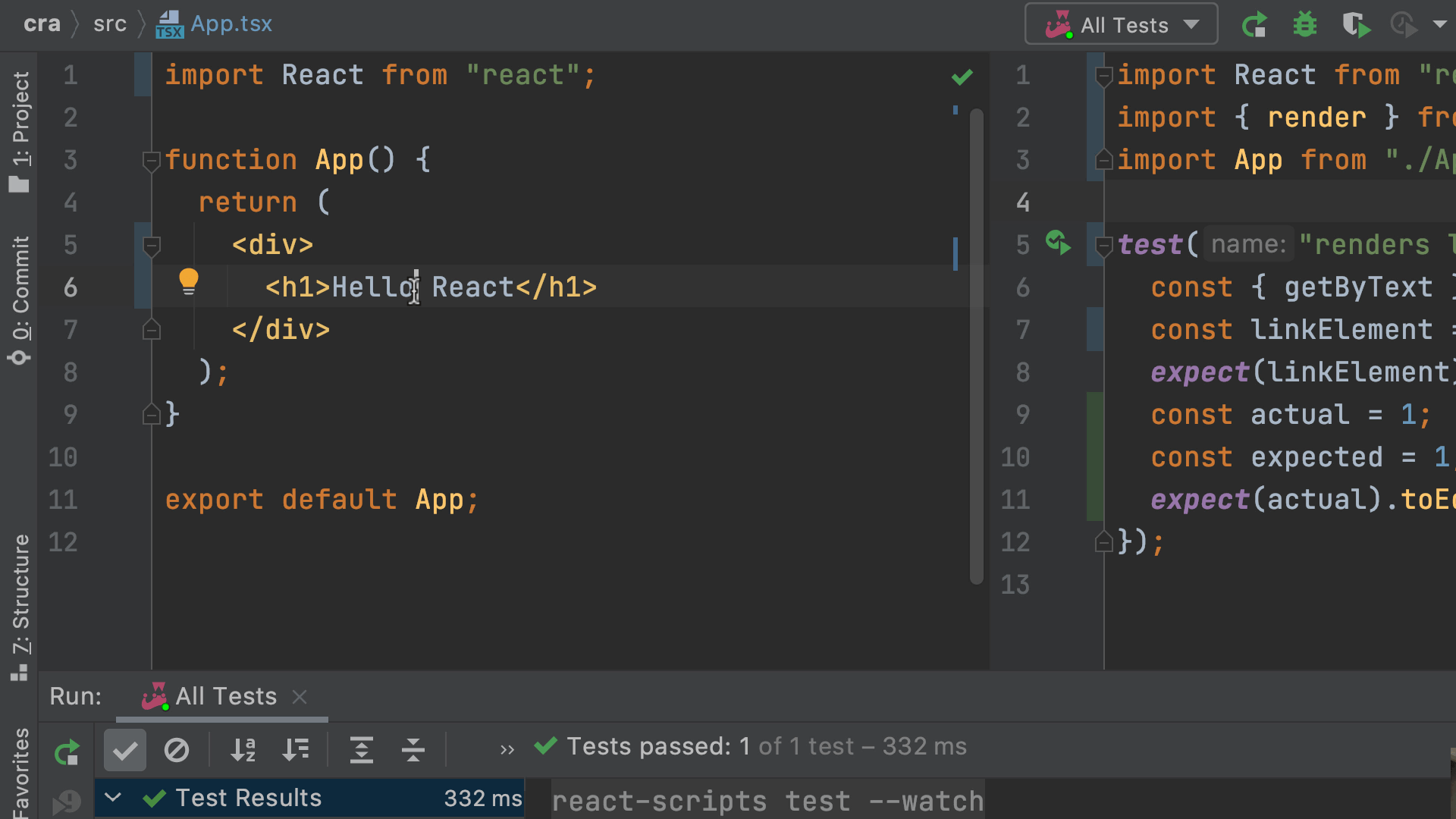Sort test results alphabetically
Image resolution: width=1456 pixels, height=819 pixels.
[x=243, y=750]
